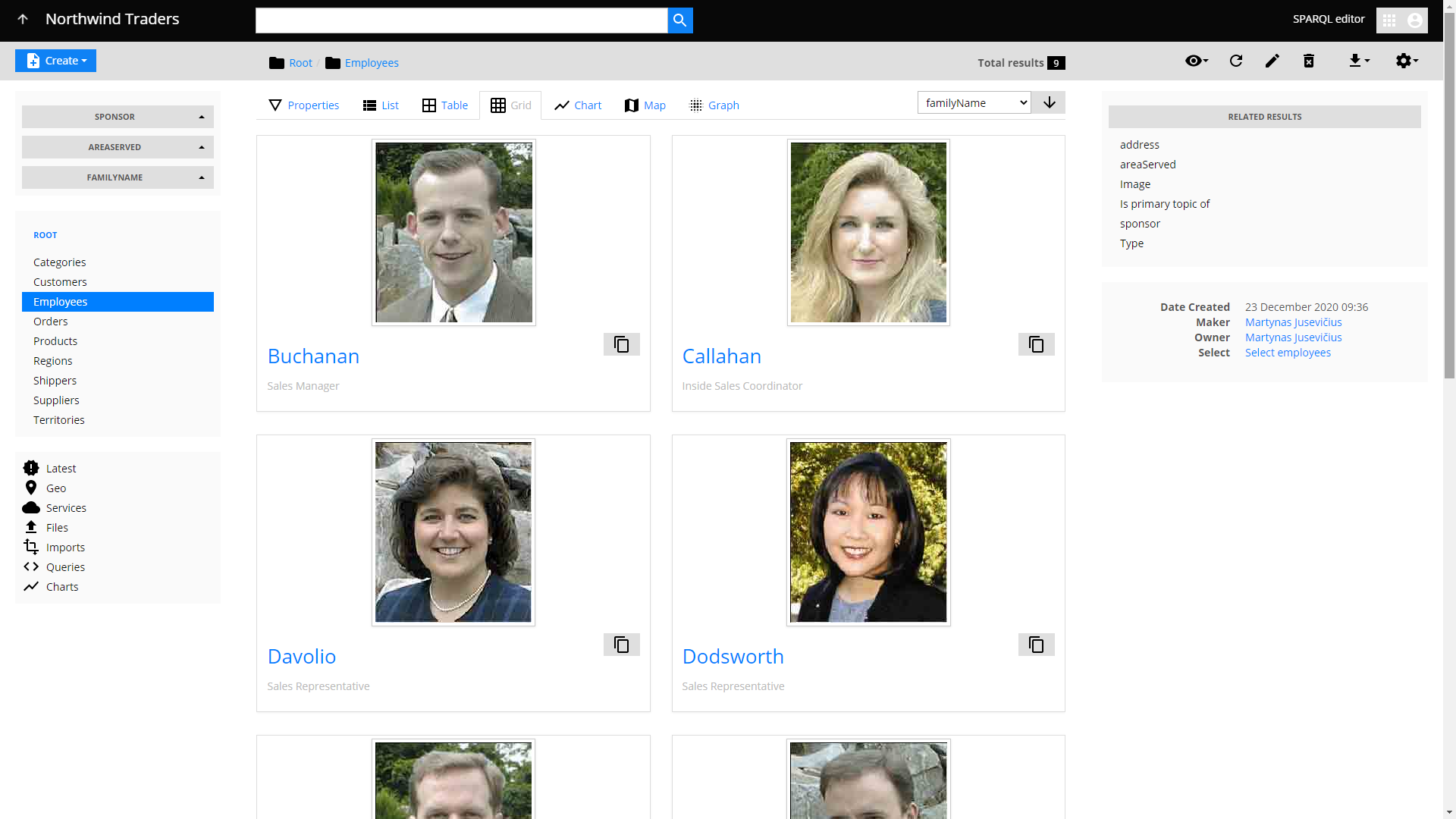The width and height of the screenshot is (1456, 819).
Task: Click Davolio's portrait photo
Action: [x=453, y=532]
